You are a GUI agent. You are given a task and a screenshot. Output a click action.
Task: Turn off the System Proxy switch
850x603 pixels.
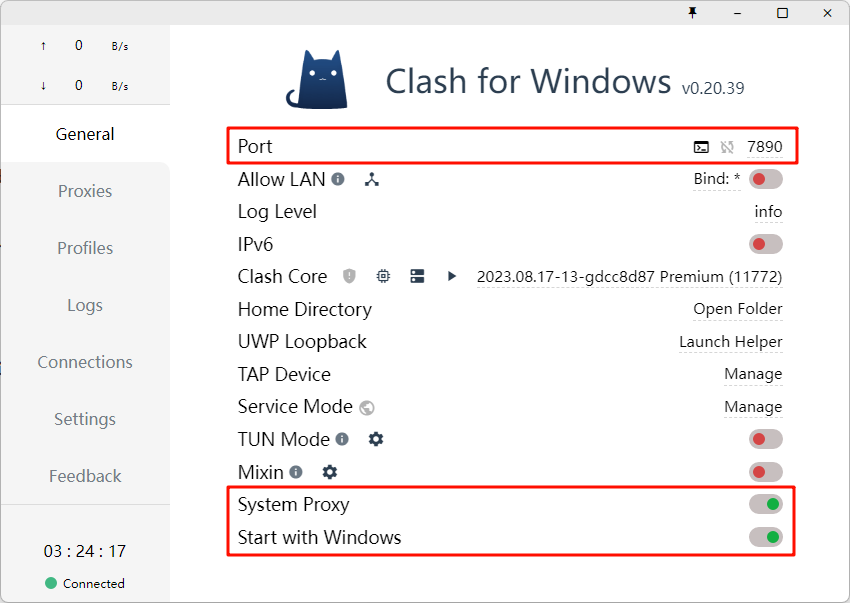[x=766, y=504]
